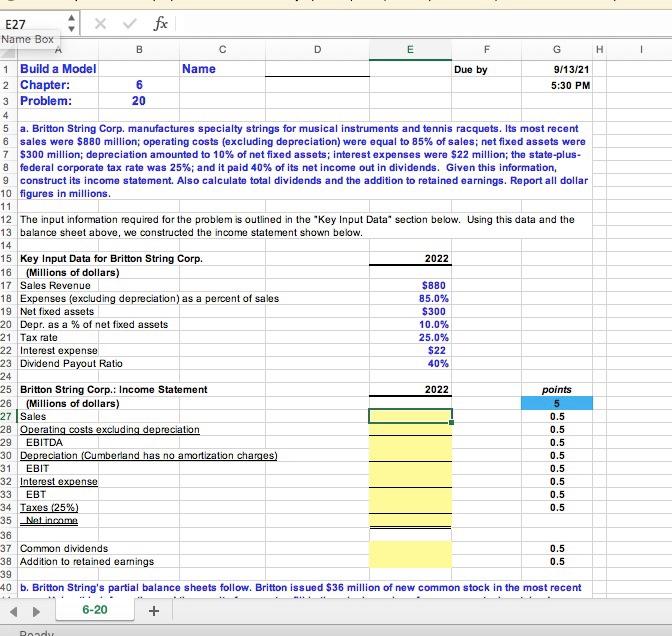
Task: Click the formula bar cancel X icon
Action: 100,23
